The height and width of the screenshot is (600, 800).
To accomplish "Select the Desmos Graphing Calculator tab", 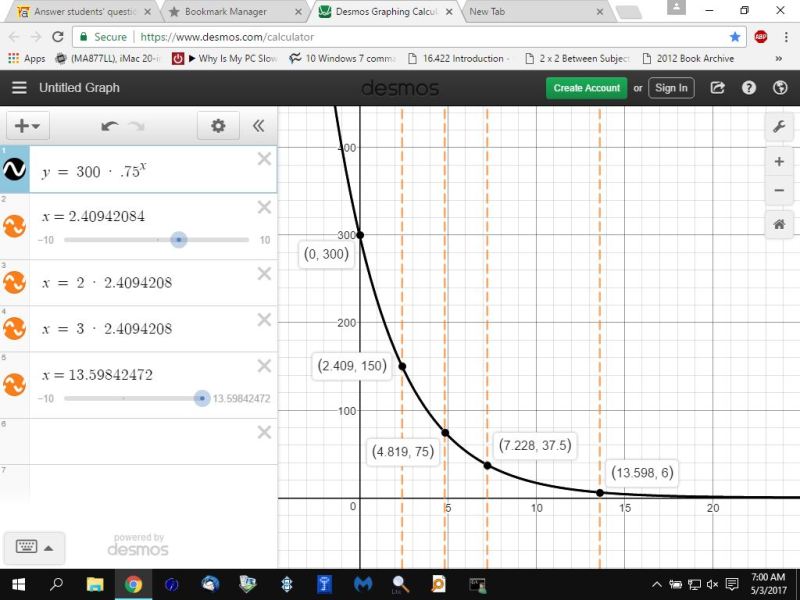I will [386, 11].
